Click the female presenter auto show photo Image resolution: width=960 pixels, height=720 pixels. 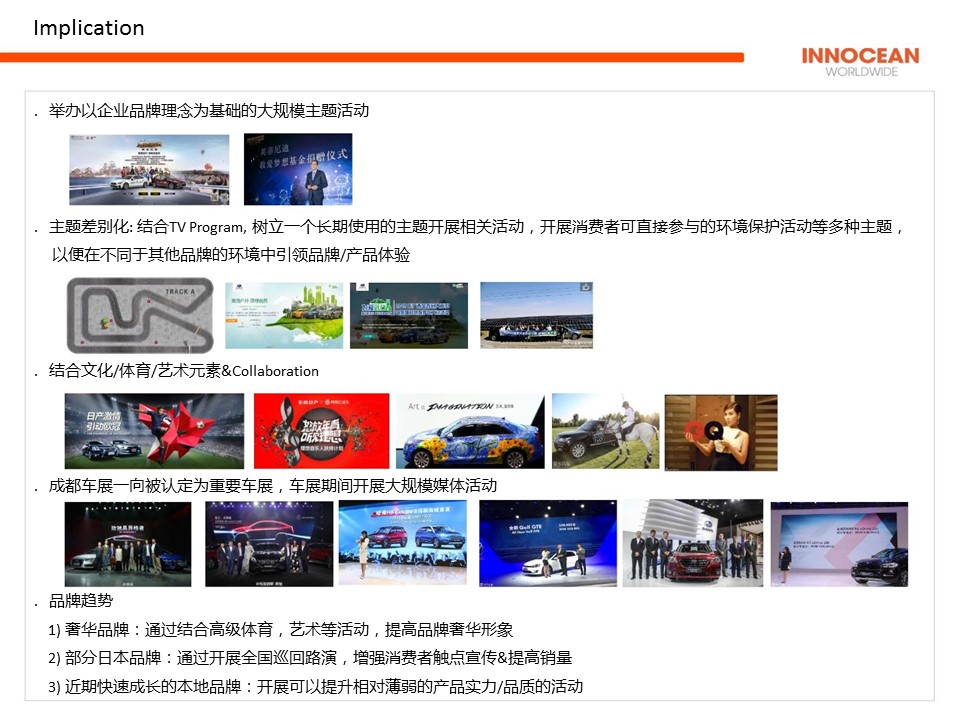point(404,543)
